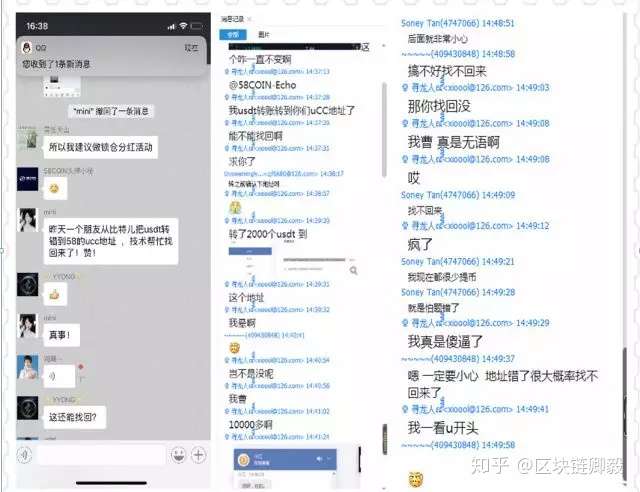Expand the chevron next to the speaker icon

(329, 459)
